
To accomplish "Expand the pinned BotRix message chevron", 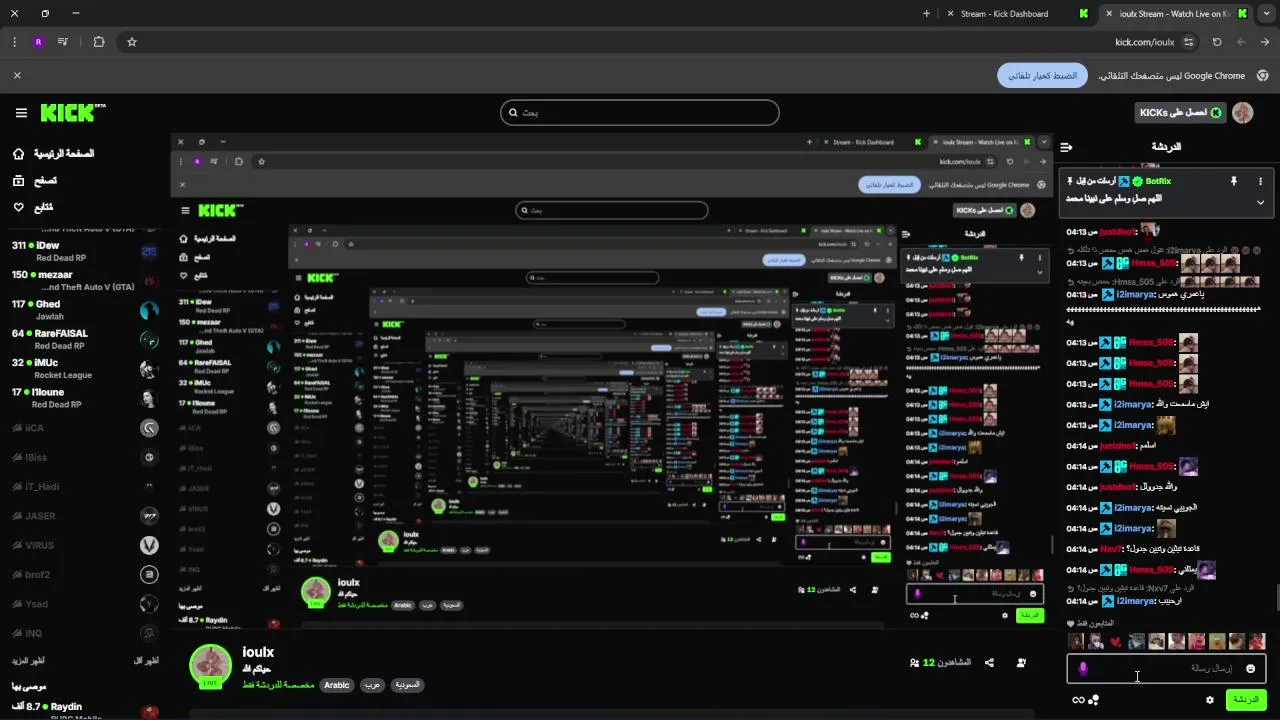I will coord(1260,202).
